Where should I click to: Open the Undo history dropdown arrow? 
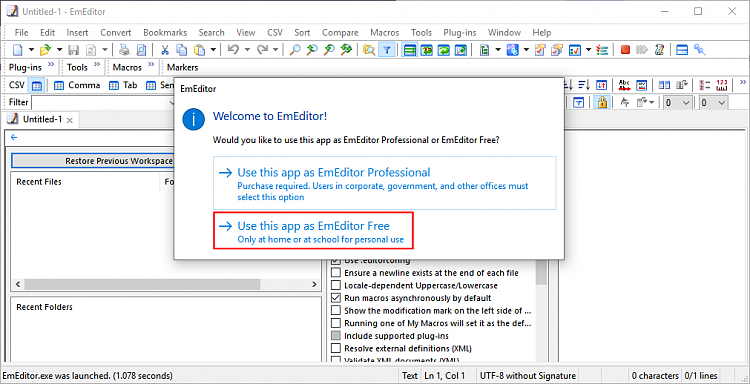click(247, 50)
